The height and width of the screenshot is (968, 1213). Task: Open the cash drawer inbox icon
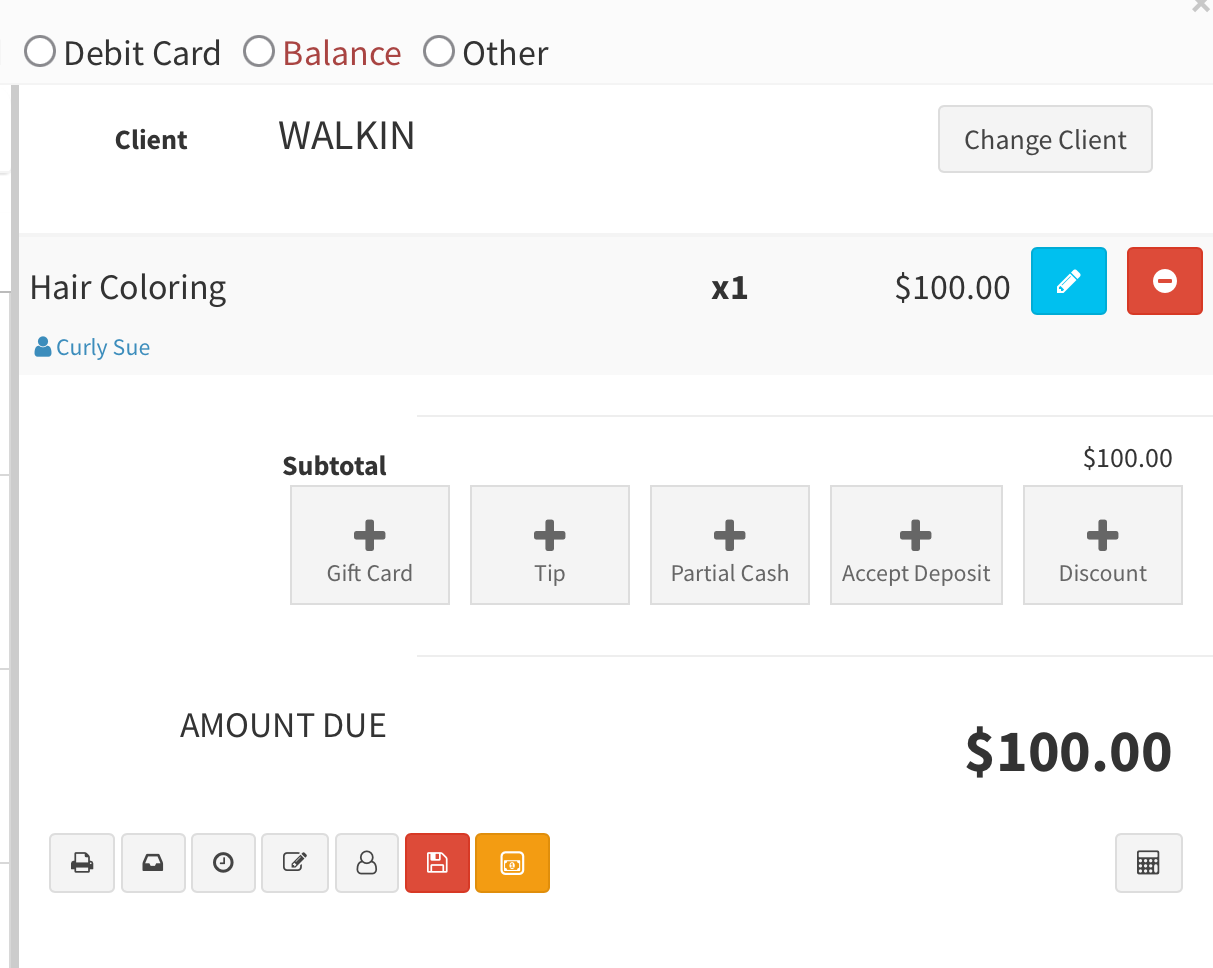click(153, 862)
